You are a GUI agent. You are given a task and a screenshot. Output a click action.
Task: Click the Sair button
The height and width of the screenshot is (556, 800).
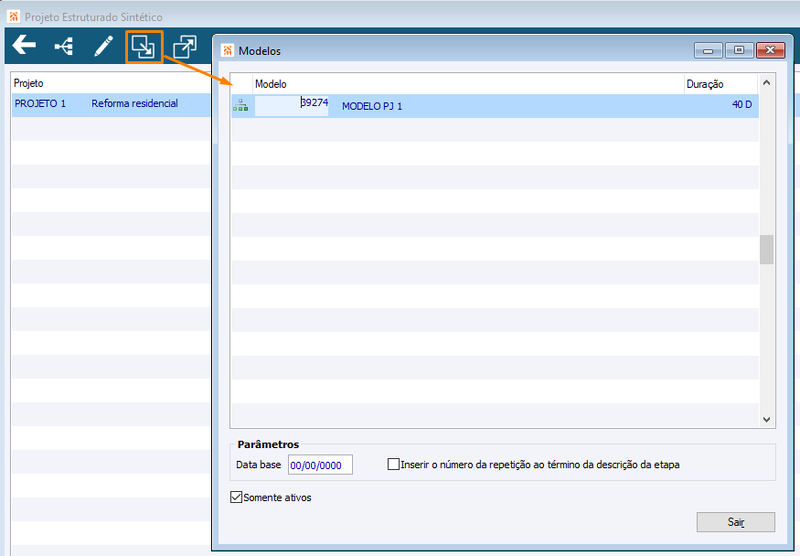pos(735,522)
